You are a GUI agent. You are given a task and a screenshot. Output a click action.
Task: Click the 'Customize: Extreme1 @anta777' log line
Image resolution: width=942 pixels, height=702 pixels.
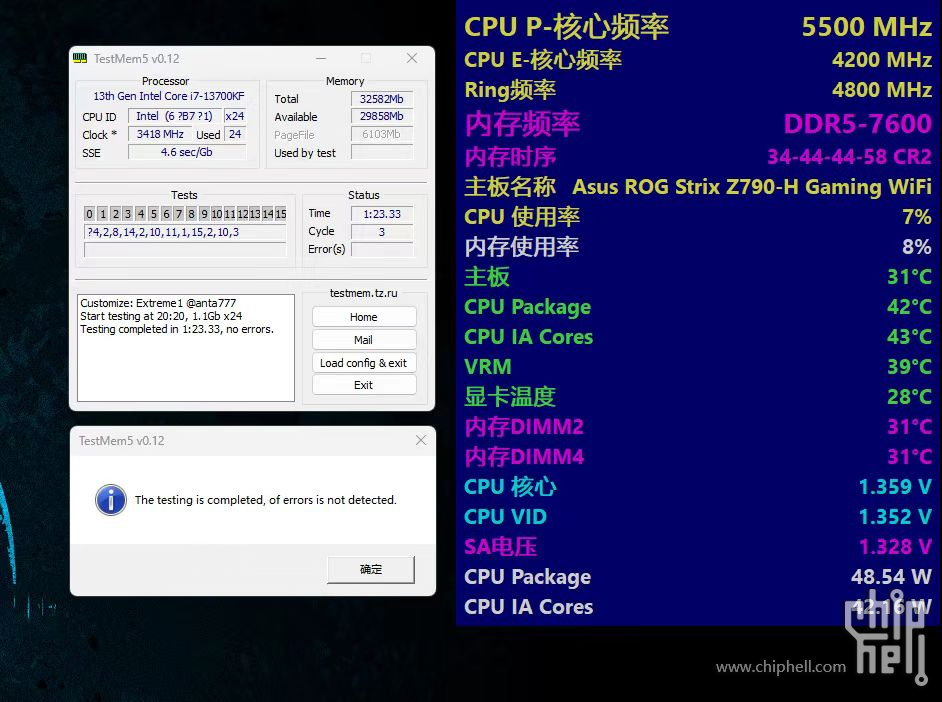[158, 303]
